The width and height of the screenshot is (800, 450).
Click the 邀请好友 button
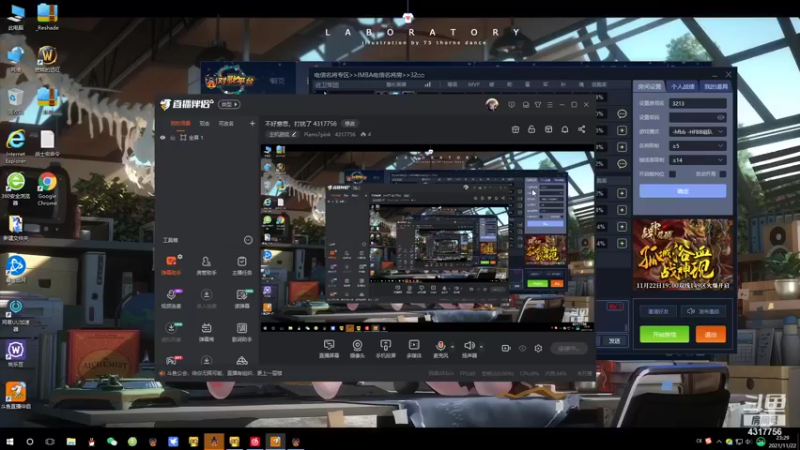[x=658, y=311]
